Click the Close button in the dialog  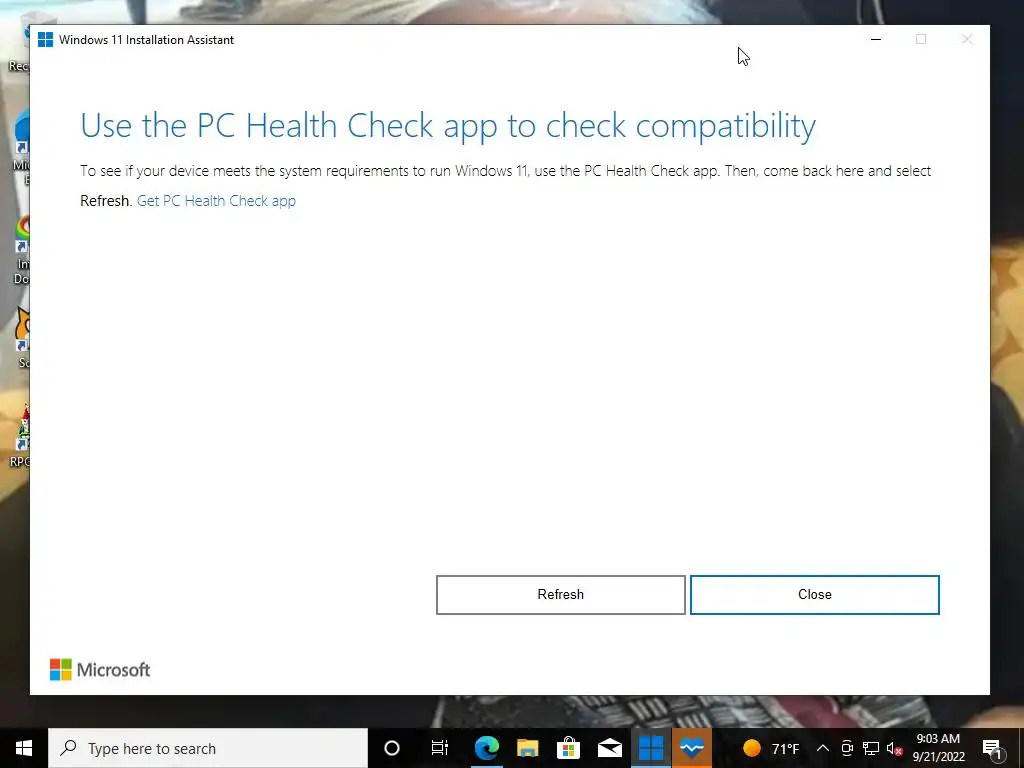pos(814,594)
